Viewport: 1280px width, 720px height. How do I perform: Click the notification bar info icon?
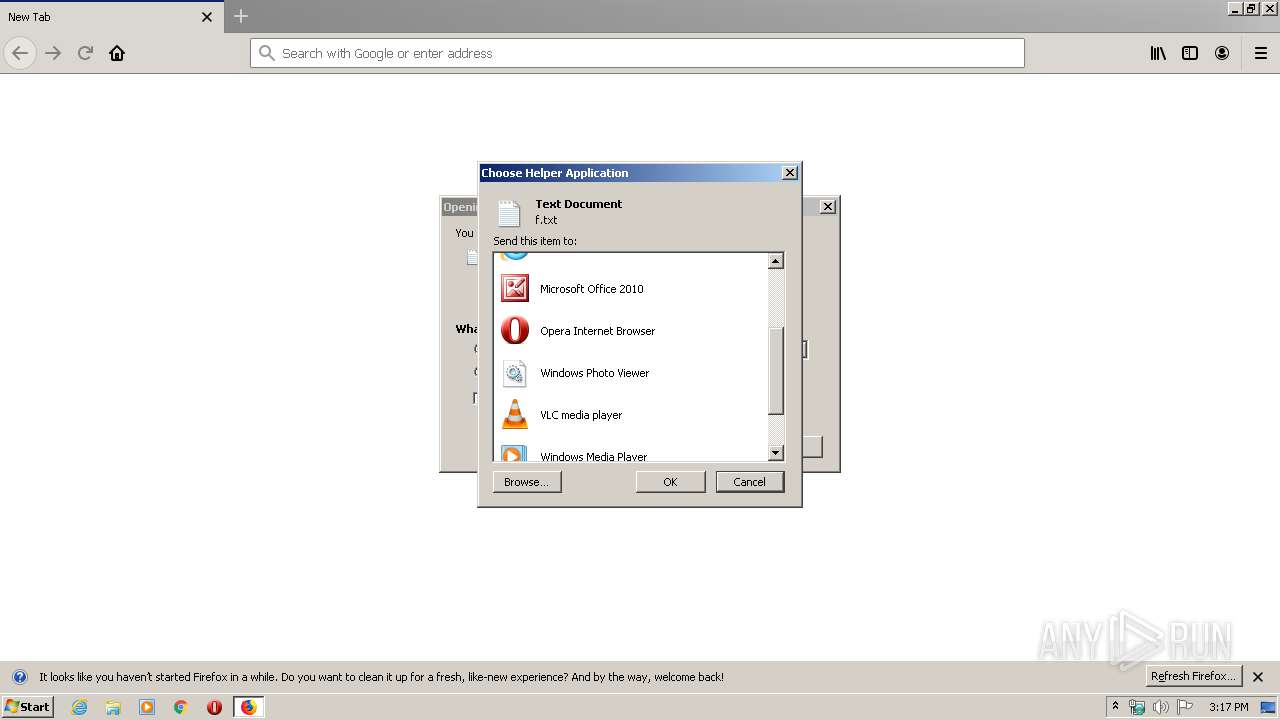point(19,677)
